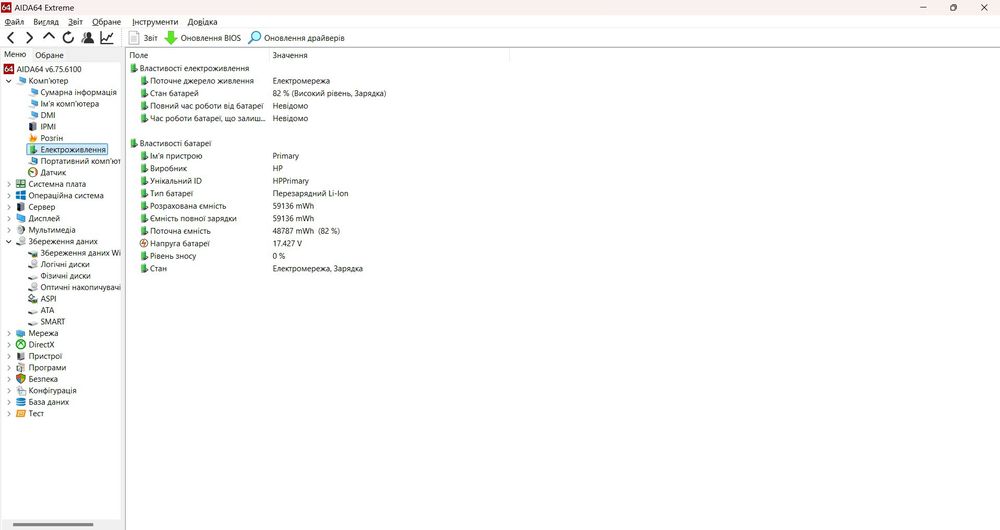Image resolution: width=1000 pixels, height=530 pixels.
Task: Click the Up level arrow icon
Action: click(49, 38)
